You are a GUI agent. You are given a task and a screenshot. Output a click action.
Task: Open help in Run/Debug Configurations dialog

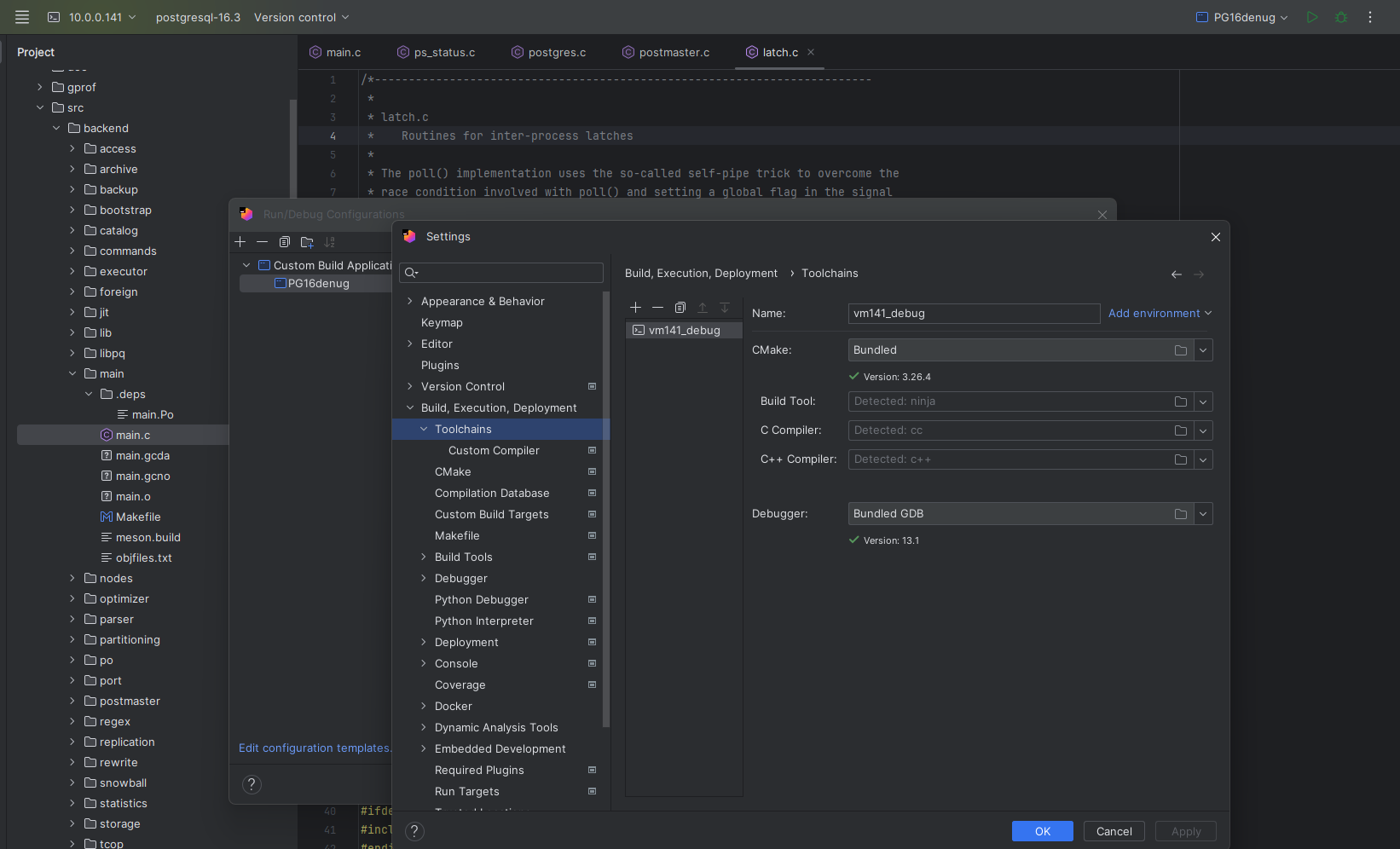252,784
